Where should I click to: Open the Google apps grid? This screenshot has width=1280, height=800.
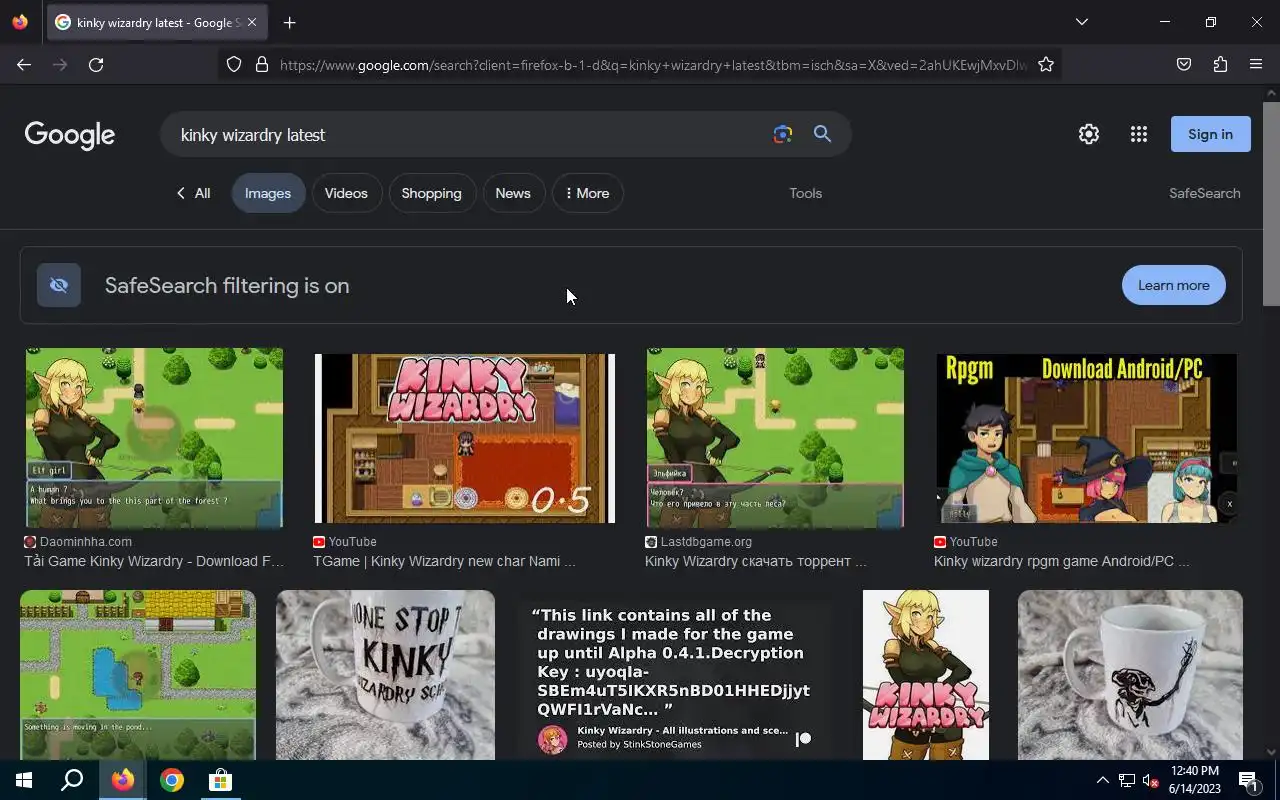1138,134
